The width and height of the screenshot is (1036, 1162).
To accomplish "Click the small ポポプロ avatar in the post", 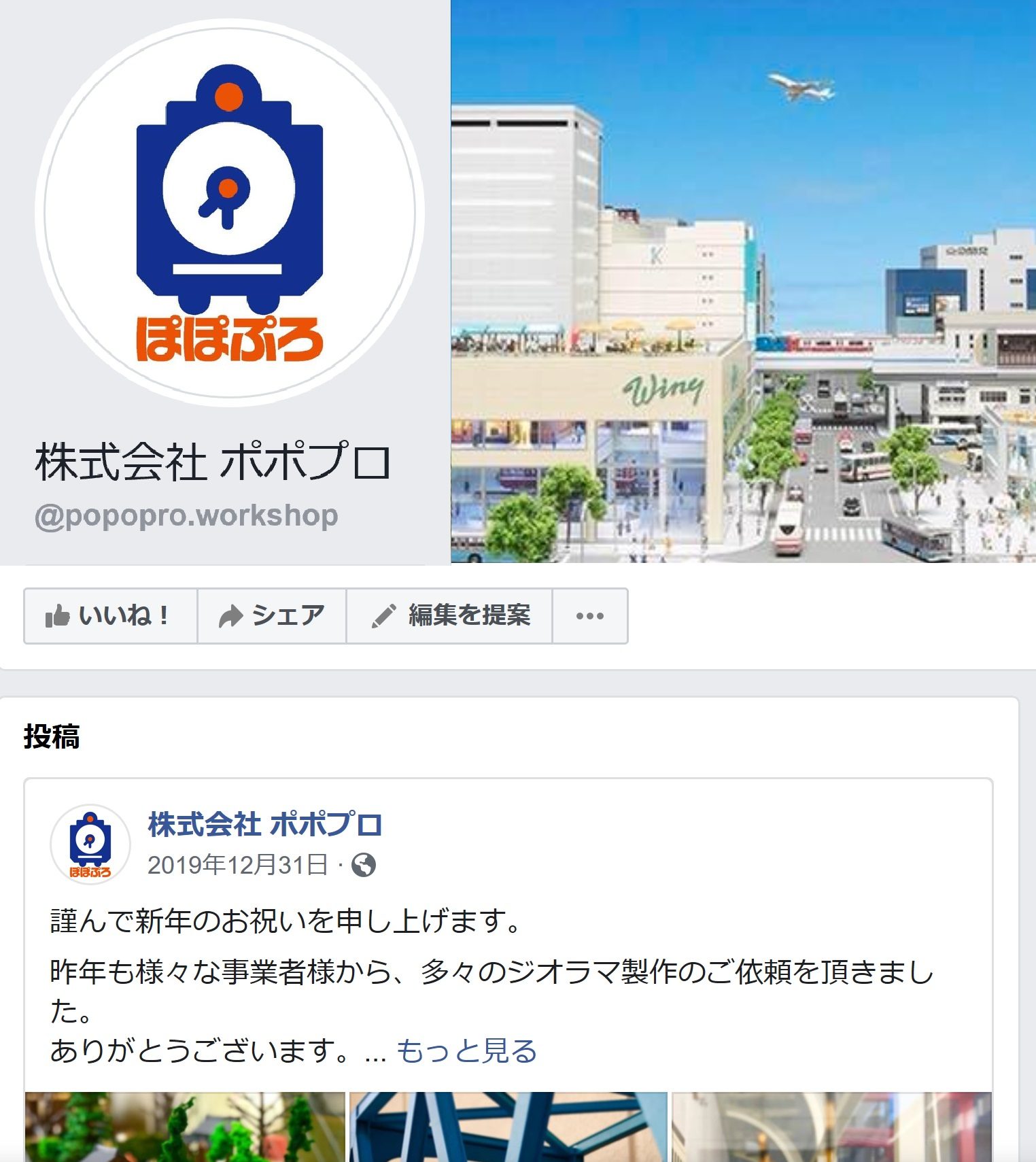I will [90, 844].
